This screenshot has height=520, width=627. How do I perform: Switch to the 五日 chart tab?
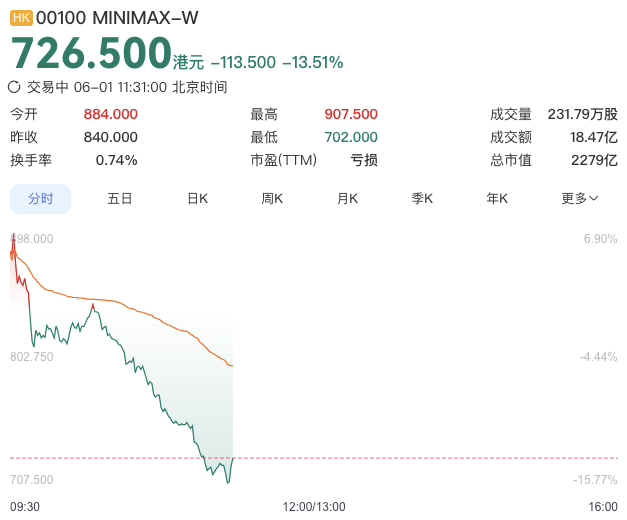[x=120, y=198]
